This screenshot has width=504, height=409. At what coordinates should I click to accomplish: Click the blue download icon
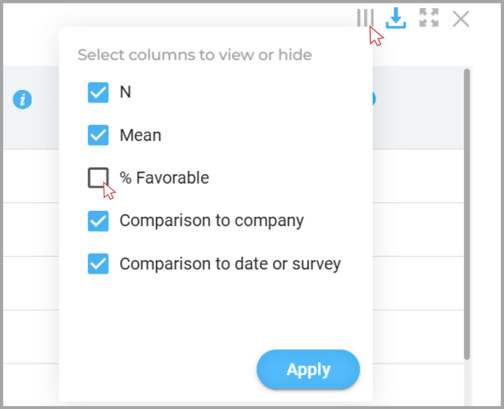point(396,18)
